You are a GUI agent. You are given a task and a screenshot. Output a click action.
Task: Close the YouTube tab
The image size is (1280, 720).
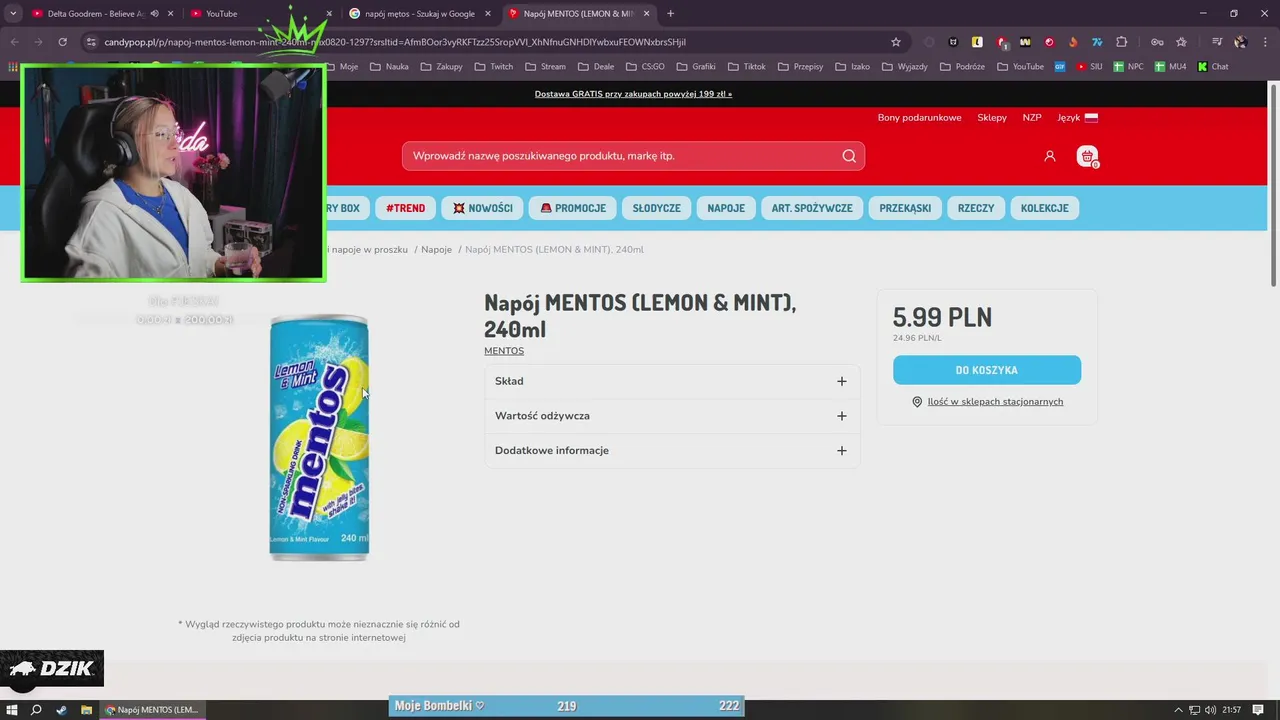[x=329, y=13]
